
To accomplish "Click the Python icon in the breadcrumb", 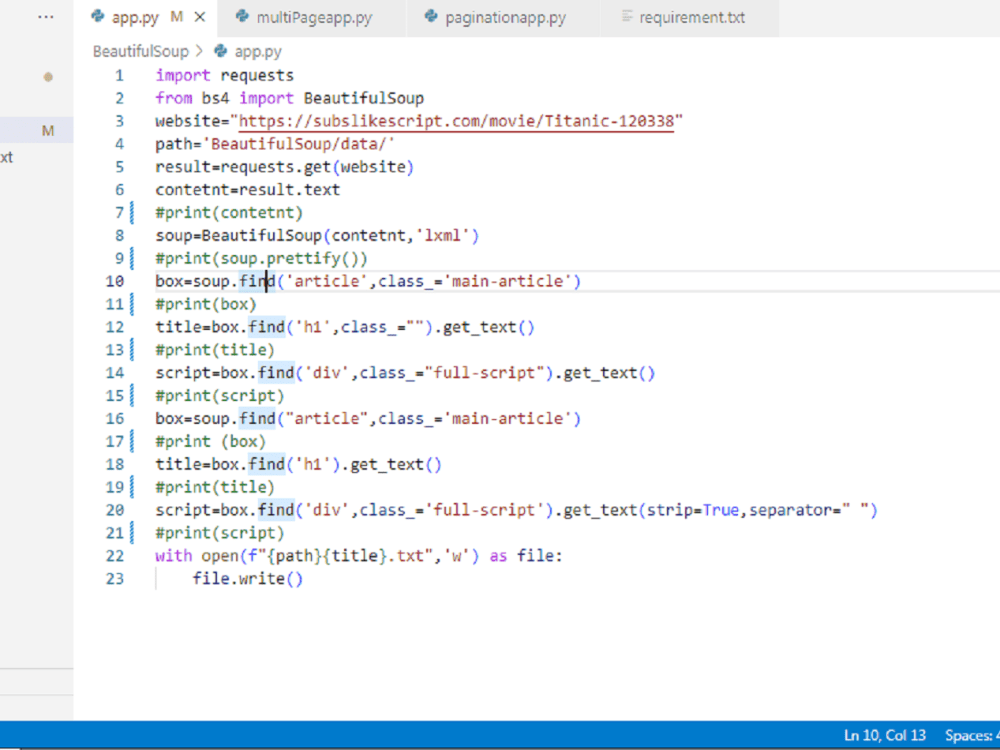I will click(x=221, y=50).
